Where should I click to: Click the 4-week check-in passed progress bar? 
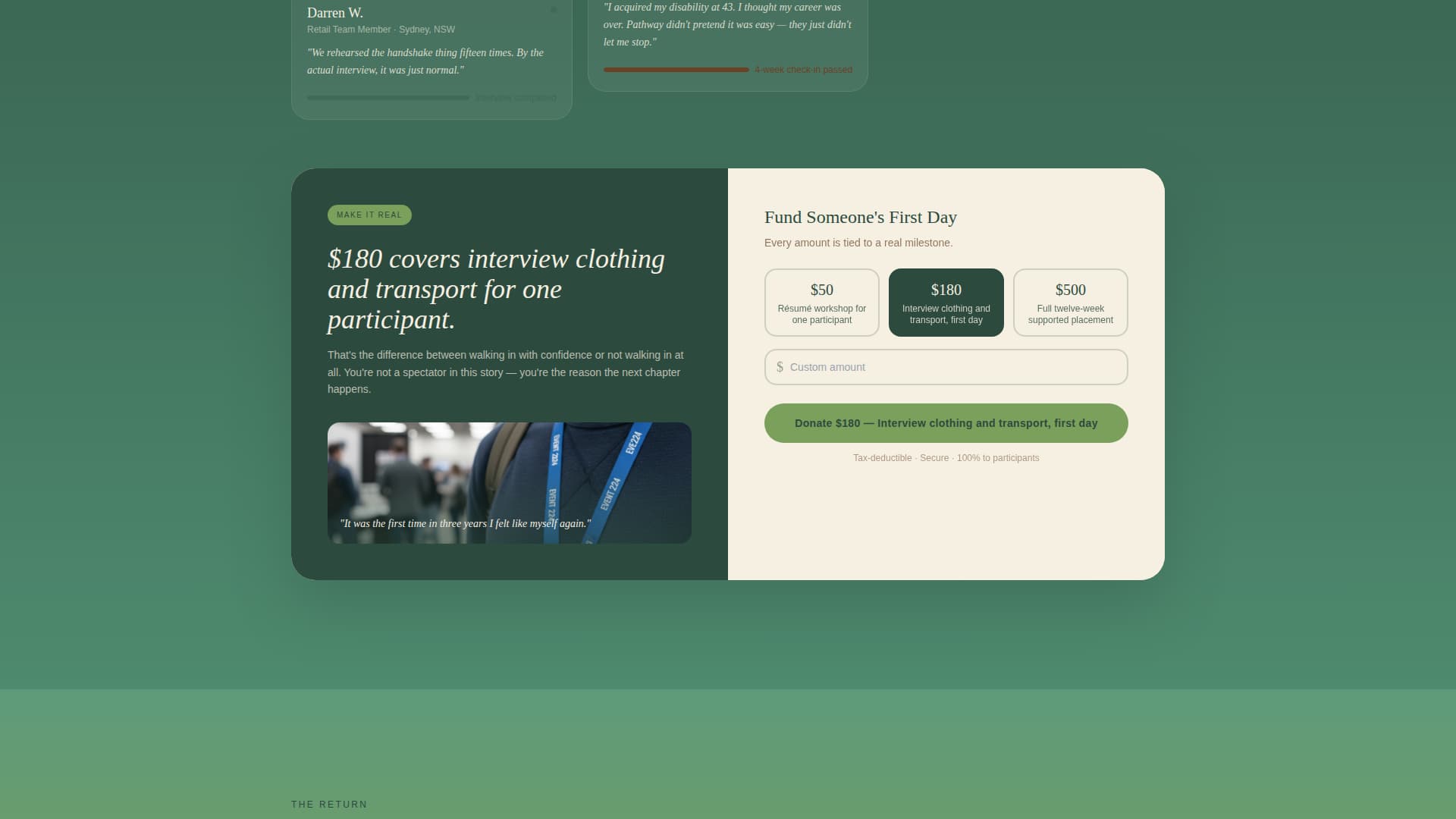pos(675,69)
